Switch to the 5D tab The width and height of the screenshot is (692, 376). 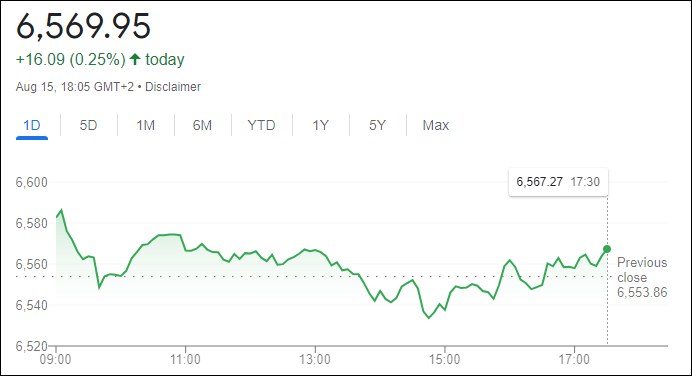pos(88,126)
